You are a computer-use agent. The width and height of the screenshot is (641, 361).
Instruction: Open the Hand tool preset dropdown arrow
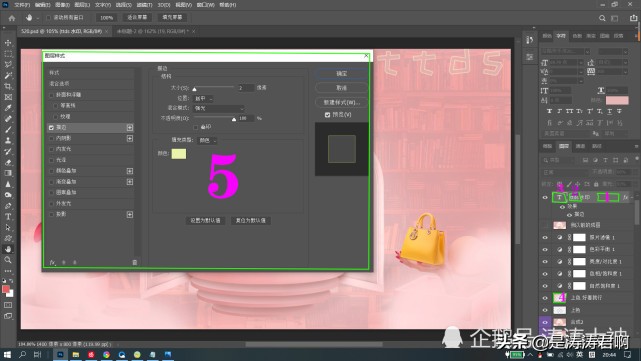click(38, 18)
